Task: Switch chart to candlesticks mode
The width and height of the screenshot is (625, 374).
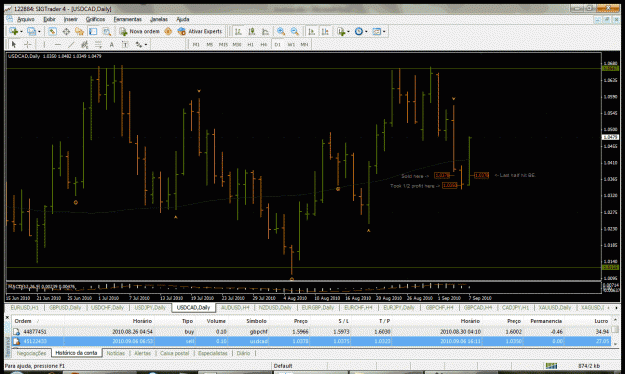Action: coord(252,31)
